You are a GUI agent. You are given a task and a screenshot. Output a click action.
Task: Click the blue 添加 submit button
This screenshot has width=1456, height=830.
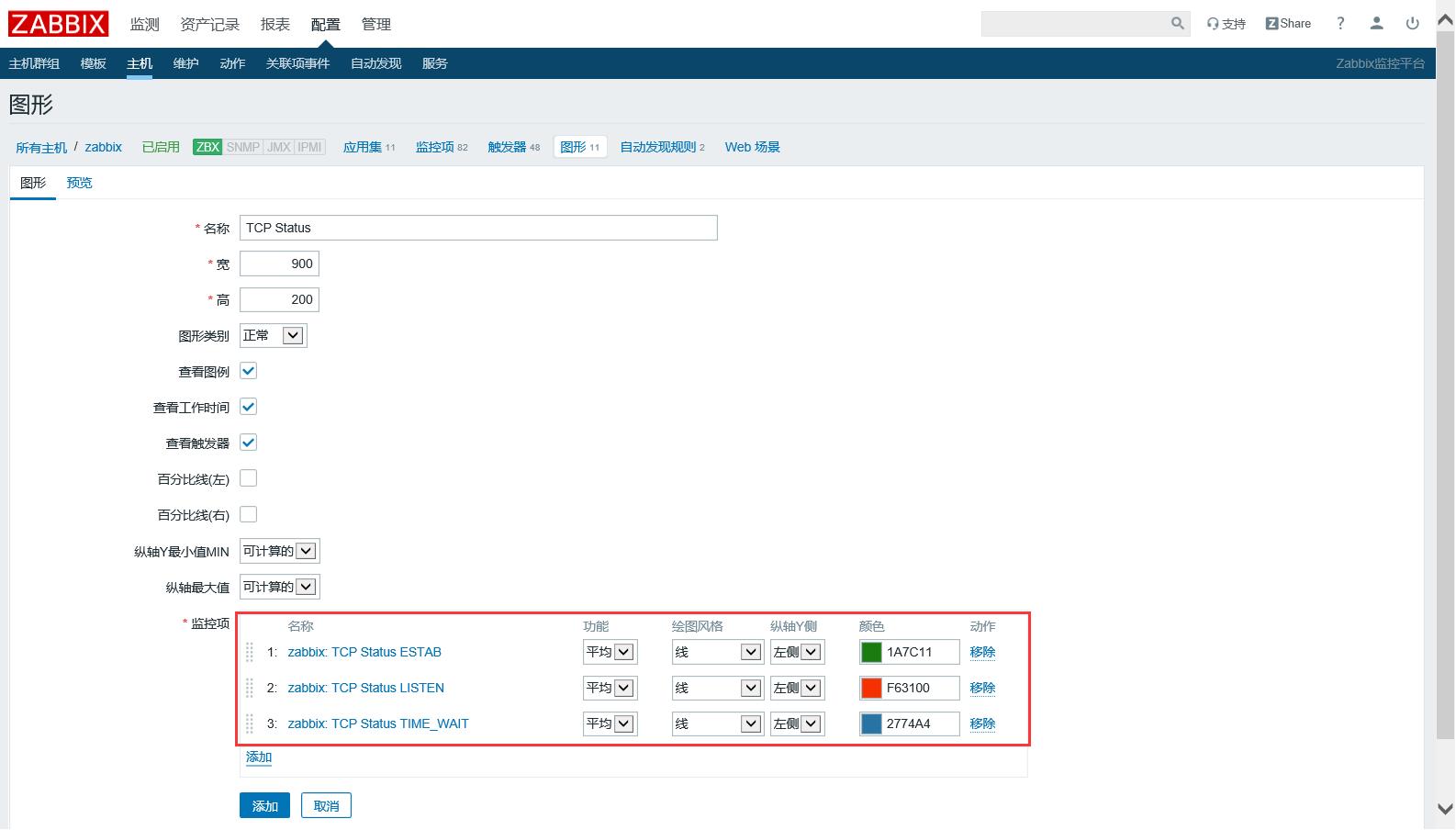(264, 806)
